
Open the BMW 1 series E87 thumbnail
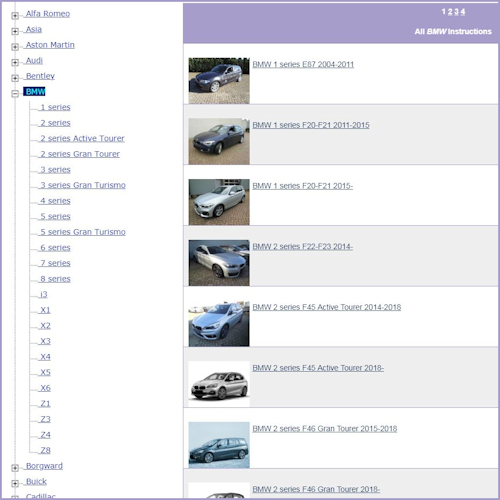[219, 80]
